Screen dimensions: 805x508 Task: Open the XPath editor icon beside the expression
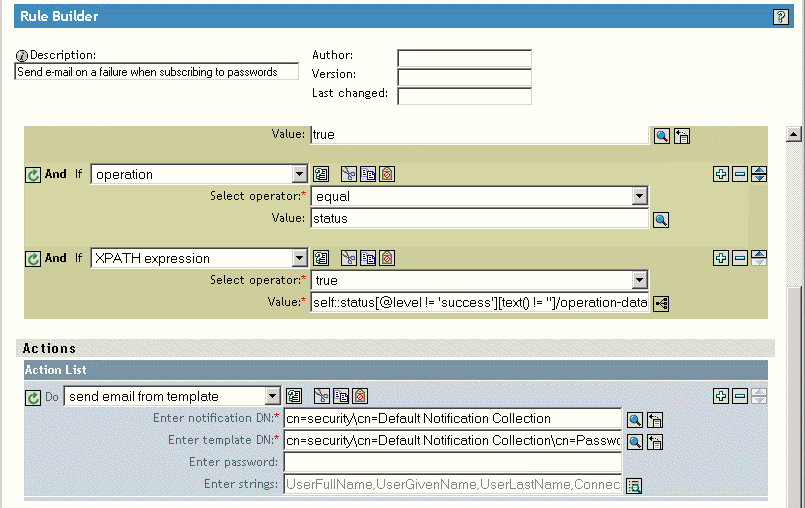point(660,304)
